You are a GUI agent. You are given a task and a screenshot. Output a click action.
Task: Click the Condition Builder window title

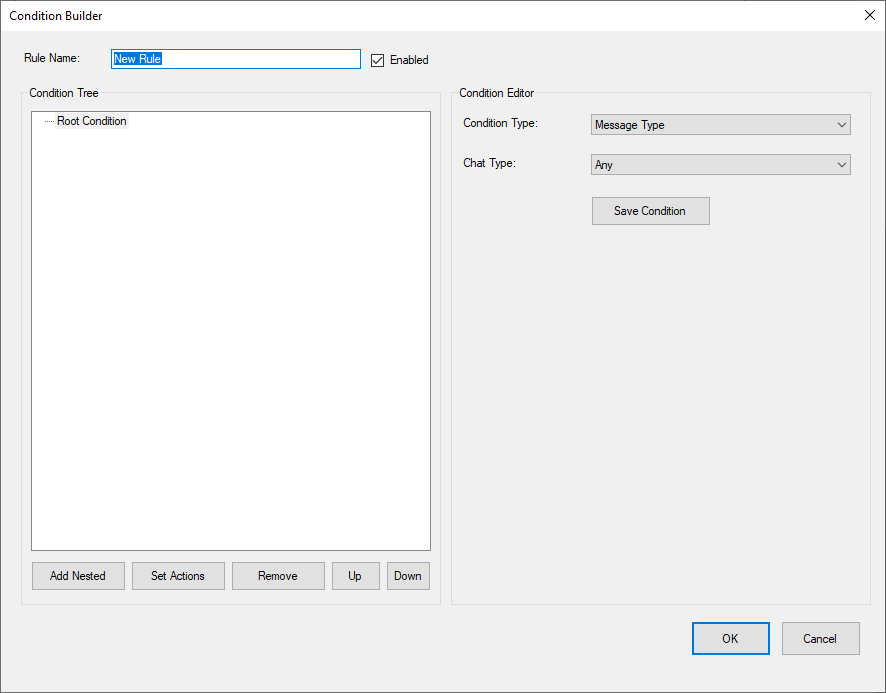coord(56,16)
